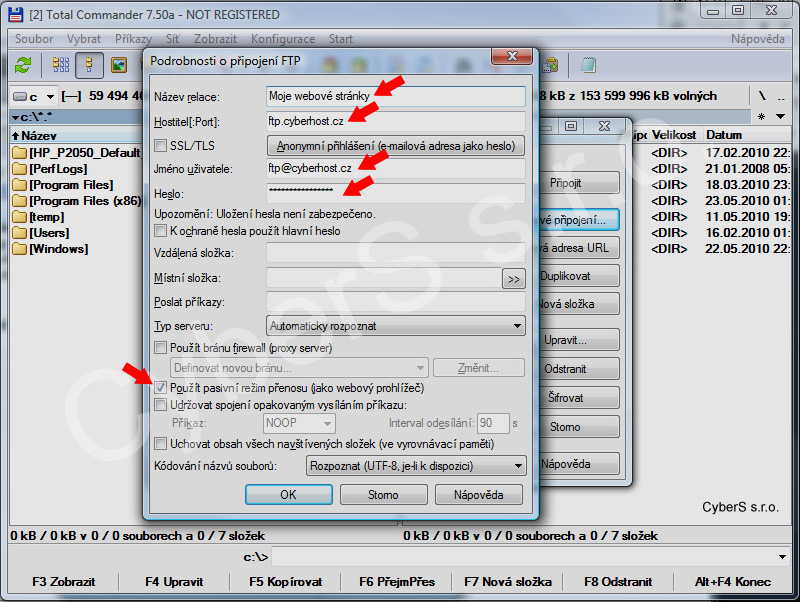Viewport: 800px width, 602px height.
Task: Click 'Anonymní přihlášení' button
Action: [396, 146]
